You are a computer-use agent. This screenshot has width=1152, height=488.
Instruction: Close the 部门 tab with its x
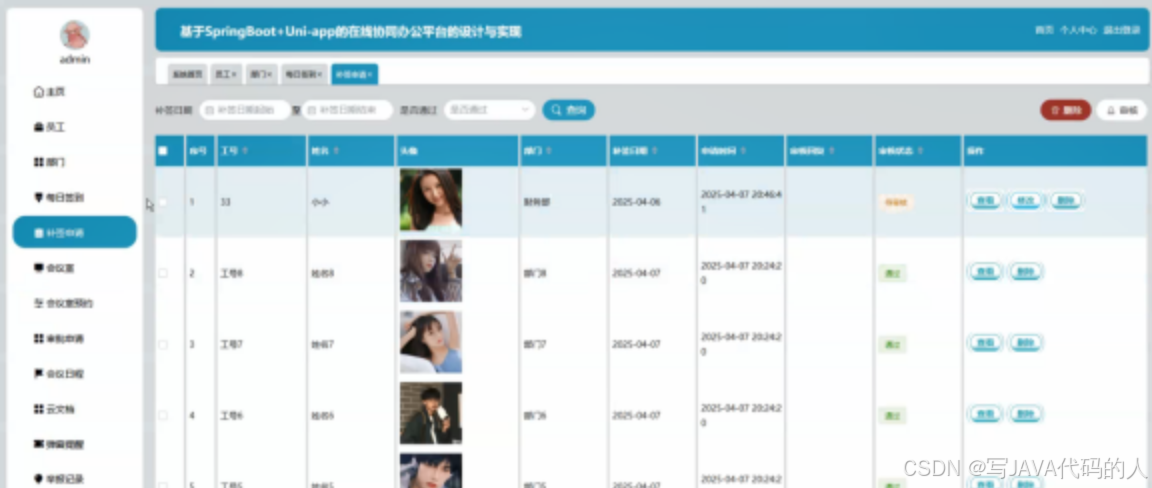(270, 74)
